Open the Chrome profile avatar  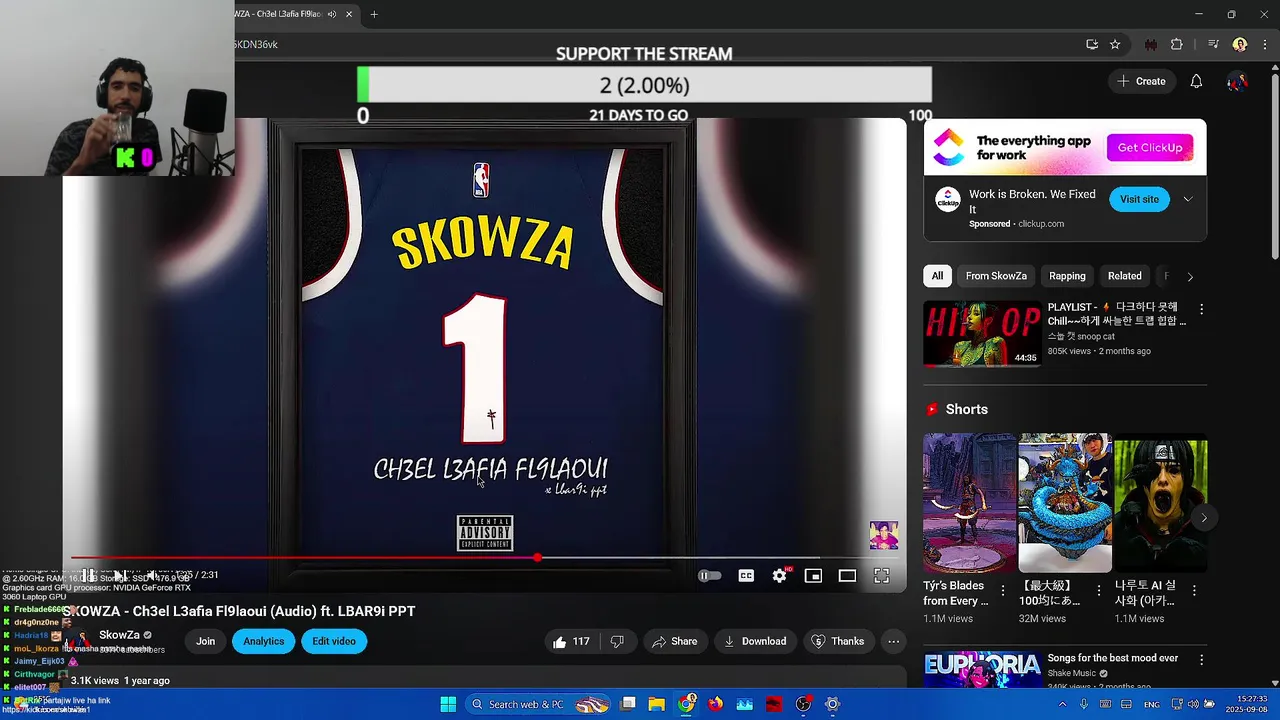1240,44
